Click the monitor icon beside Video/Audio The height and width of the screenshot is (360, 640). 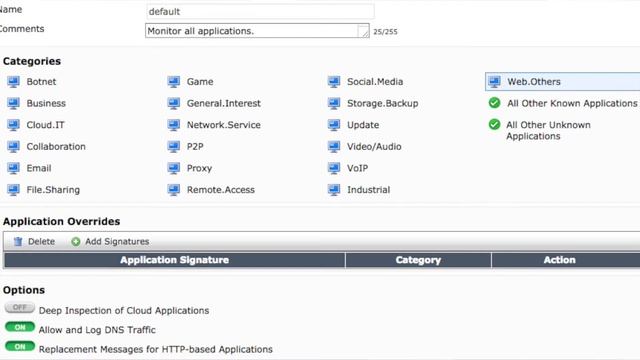pyautogui.click(x=334, y=147)
